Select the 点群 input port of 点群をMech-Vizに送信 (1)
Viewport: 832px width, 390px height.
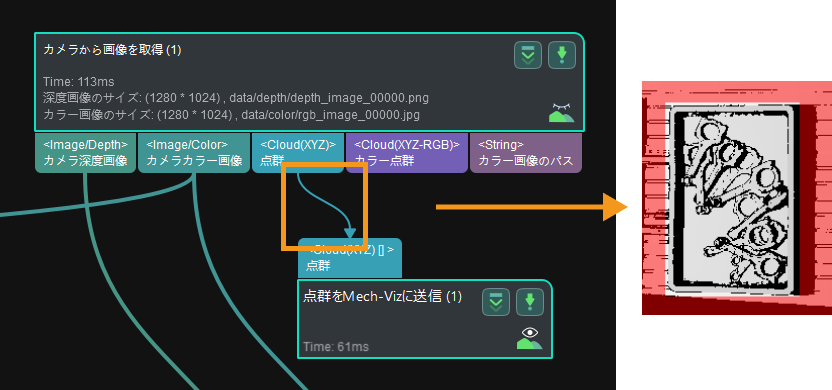(350, 258)
